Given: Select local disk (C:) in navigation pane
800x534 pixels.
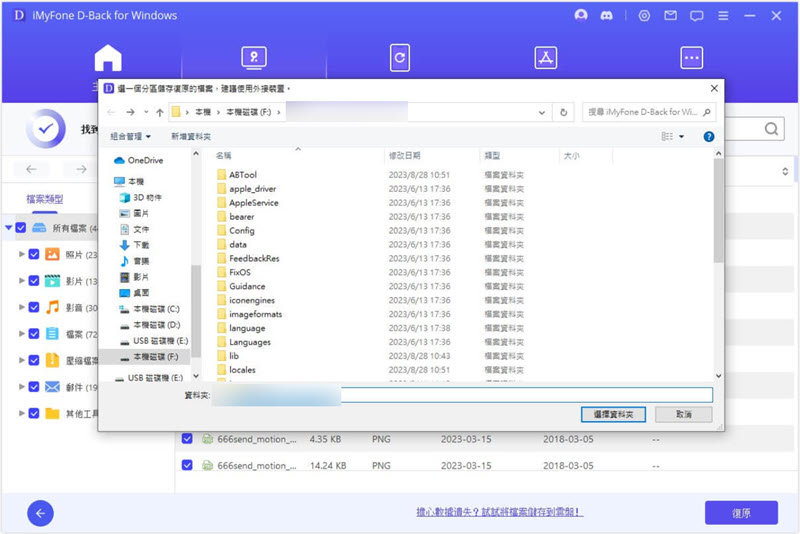Looking at the screenshot, I should pos(149,309).
